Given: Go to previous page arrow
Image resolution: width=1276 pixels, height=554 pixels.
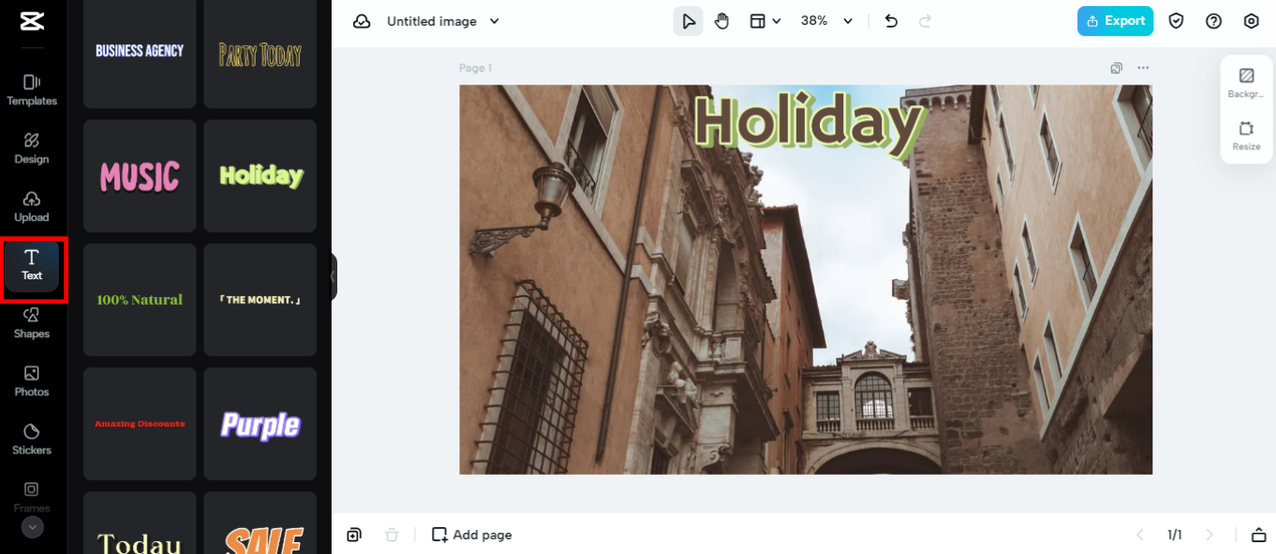Looking at the screenshot, I should pos(1139,535).
